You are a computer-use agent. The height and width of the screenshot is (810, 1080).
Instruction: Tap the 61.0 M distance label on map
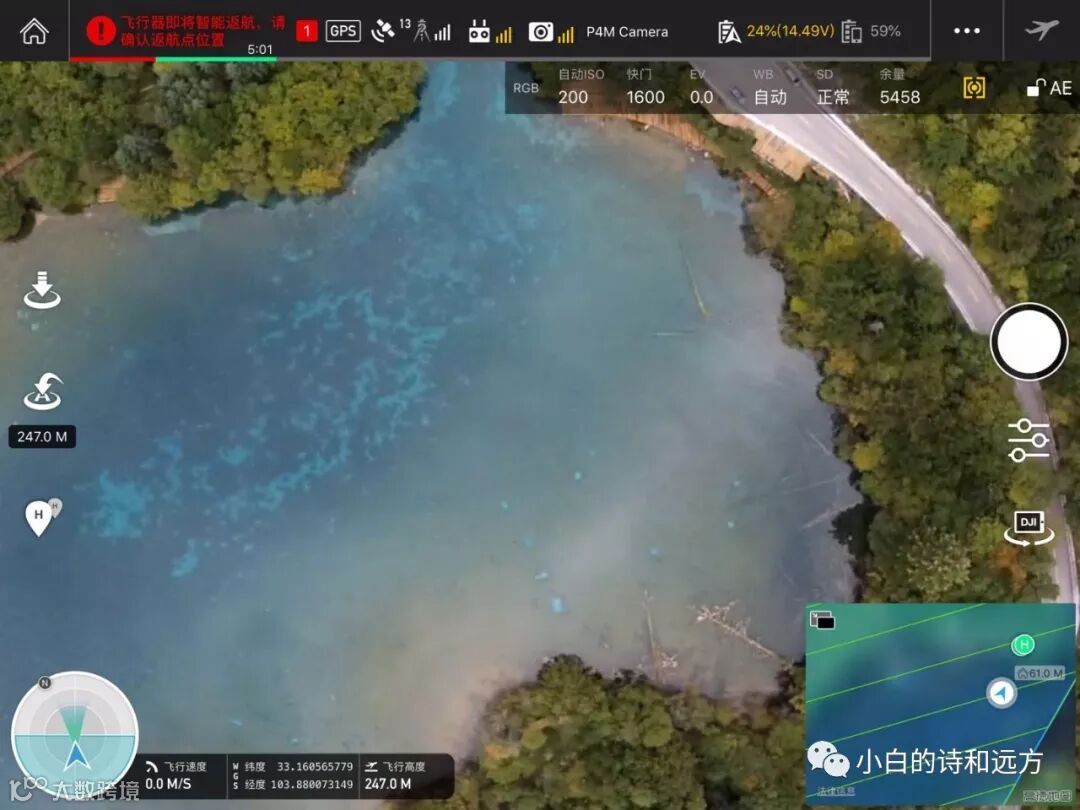coord(1041,673)
